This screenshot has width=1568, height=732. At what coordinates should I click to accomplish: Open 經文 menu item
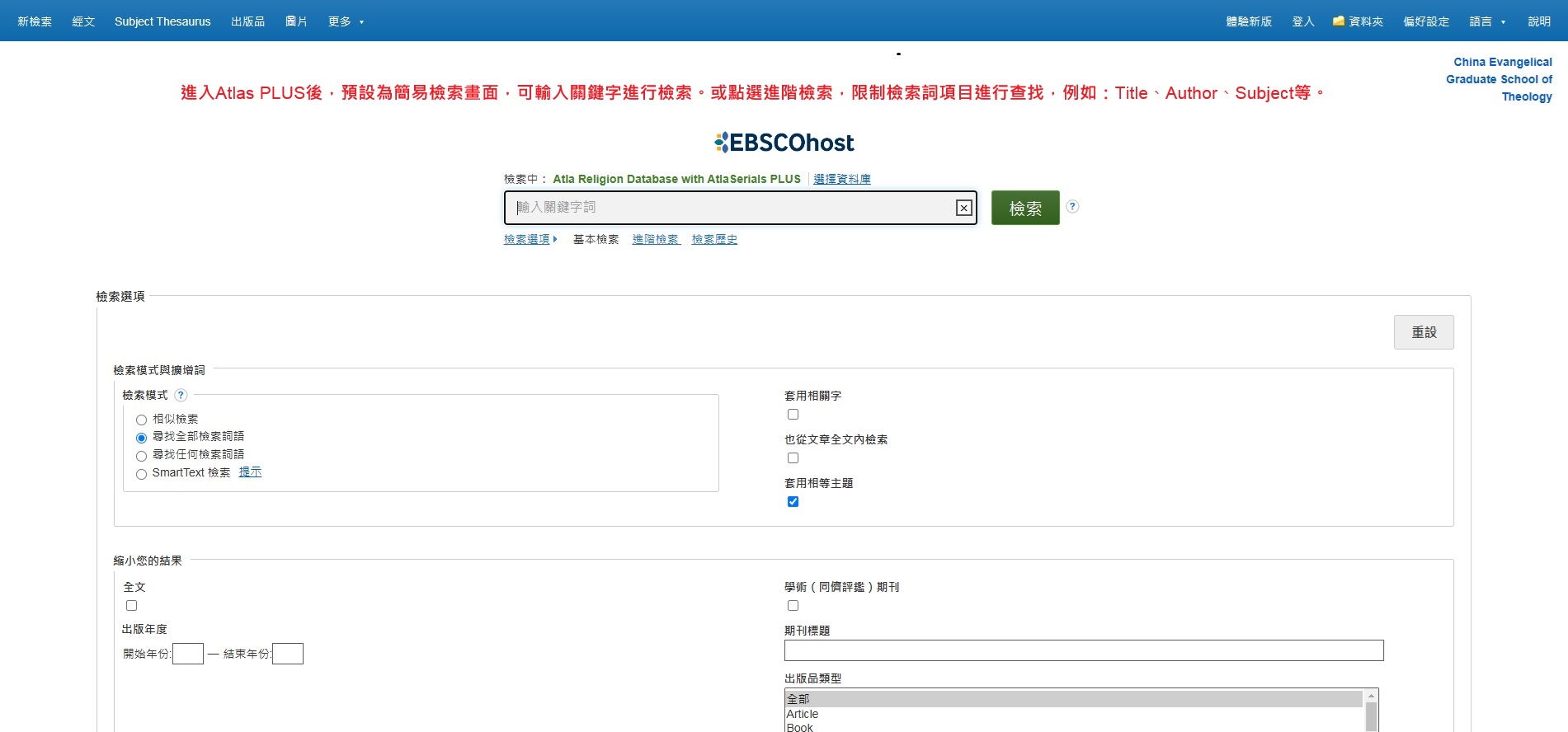[x=83, y=21]
